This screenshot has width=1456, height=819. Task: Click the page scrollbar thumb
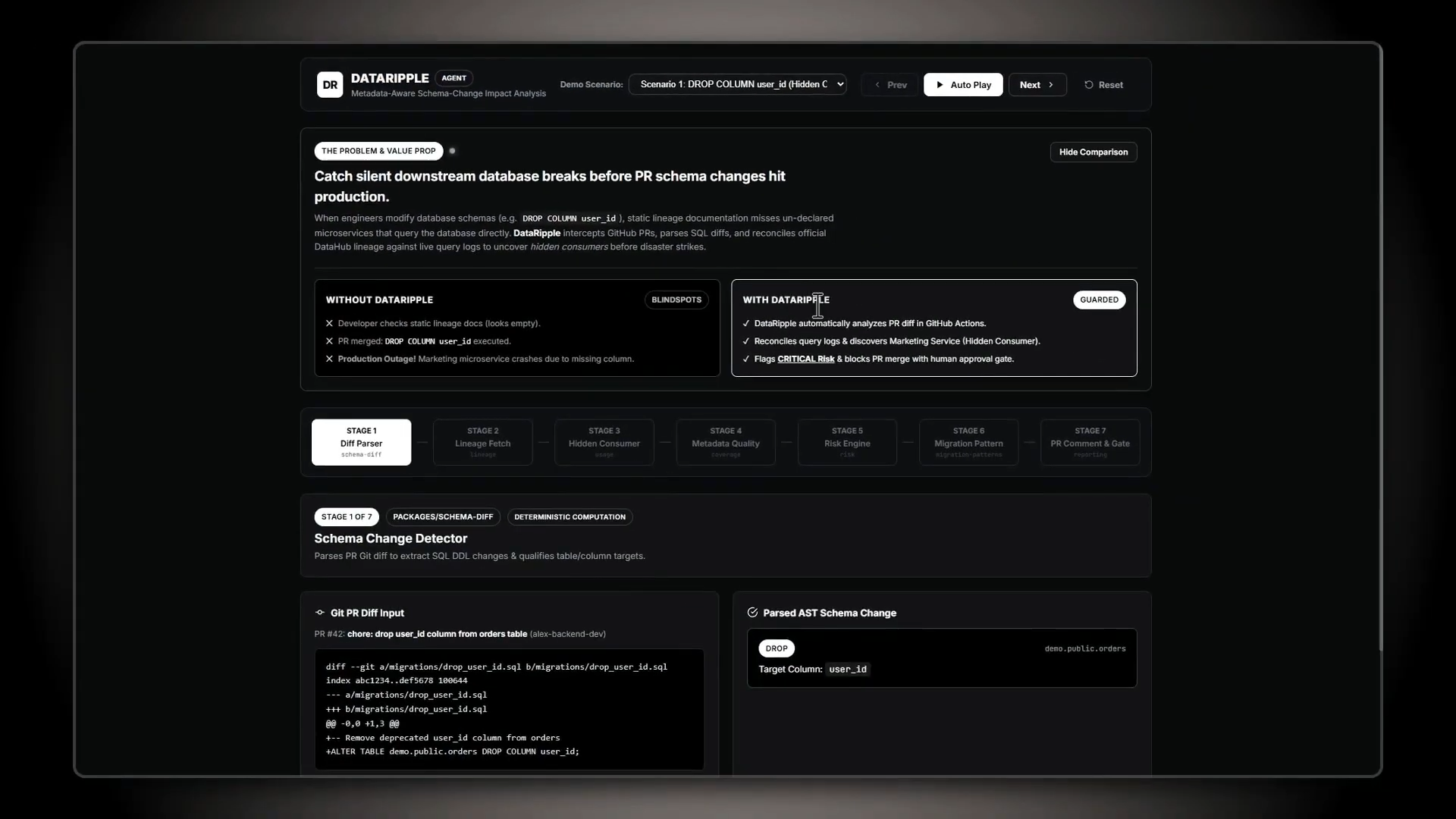[1380, 349]
